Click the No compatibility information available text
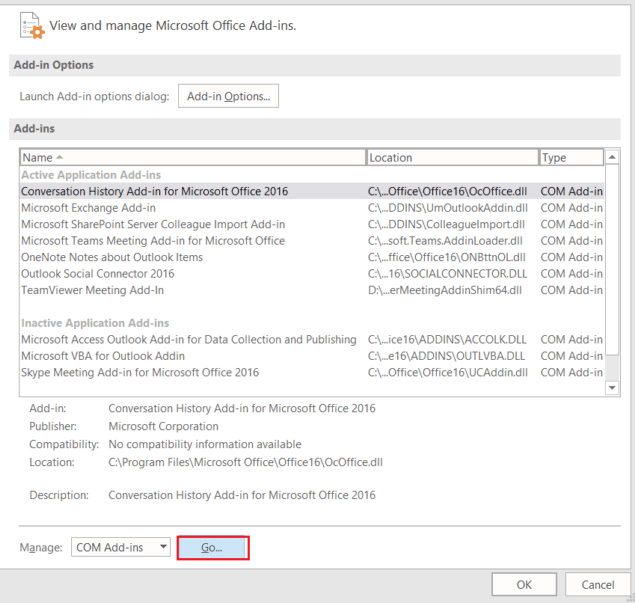 (x=205, y=444)
